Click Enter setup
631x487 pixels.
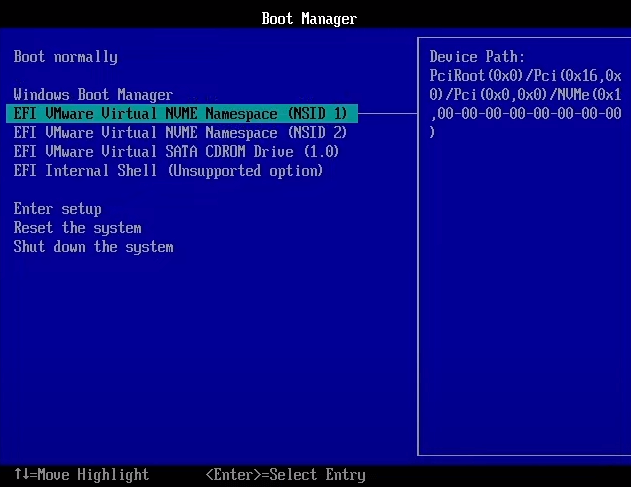click(x=57, y=209)
